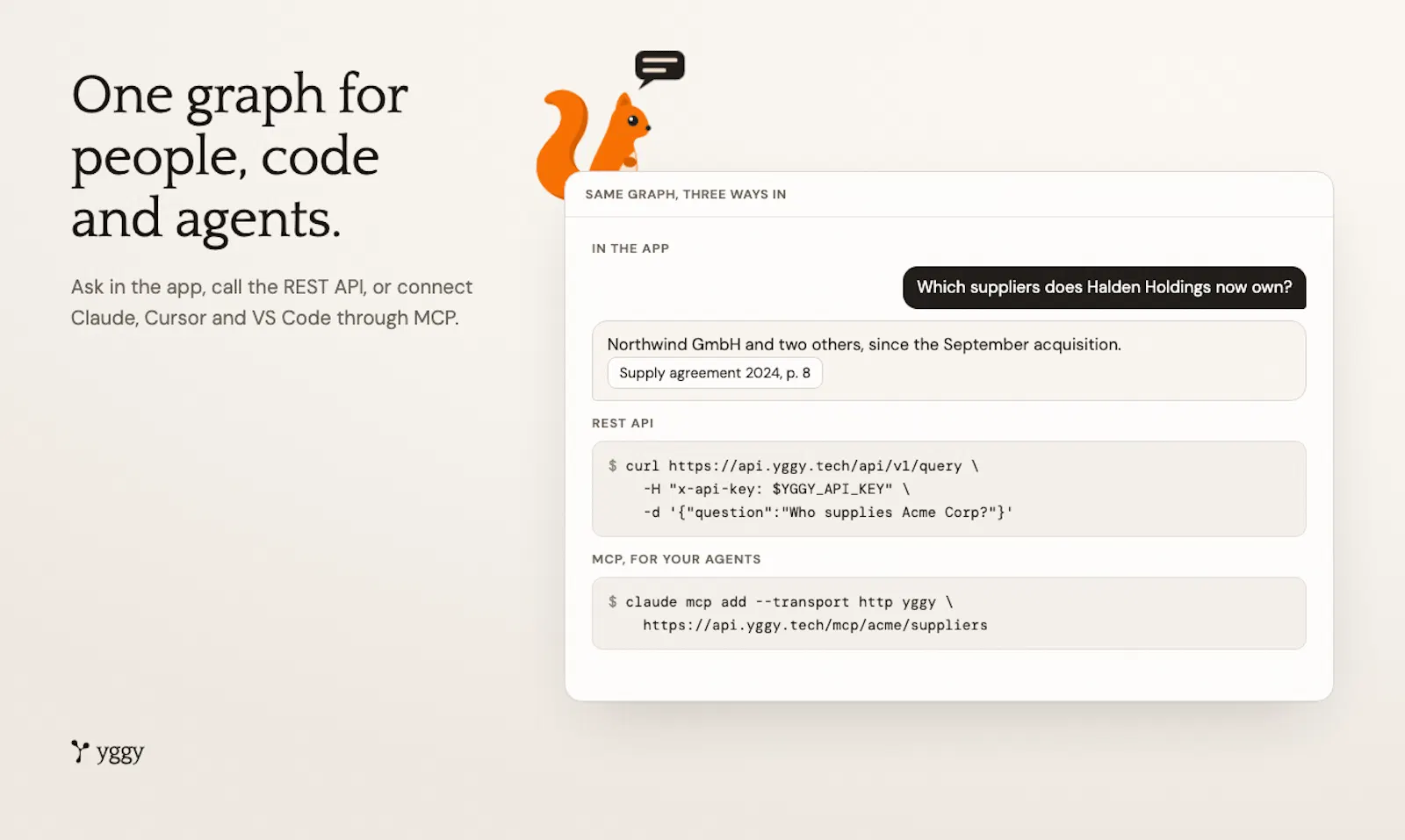Click the question JSON data line

tap(828, 513)
